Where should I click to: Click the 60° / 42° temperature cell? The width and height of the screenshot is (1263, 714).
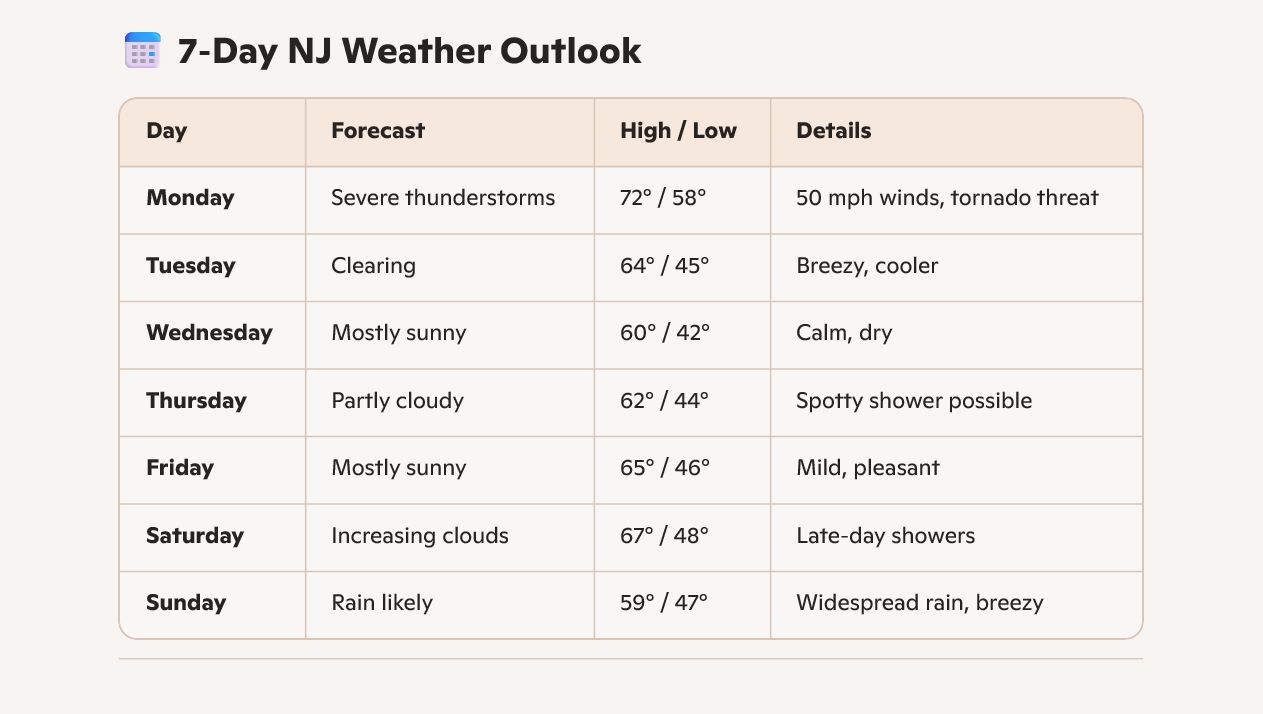click(x=664, y=333)
